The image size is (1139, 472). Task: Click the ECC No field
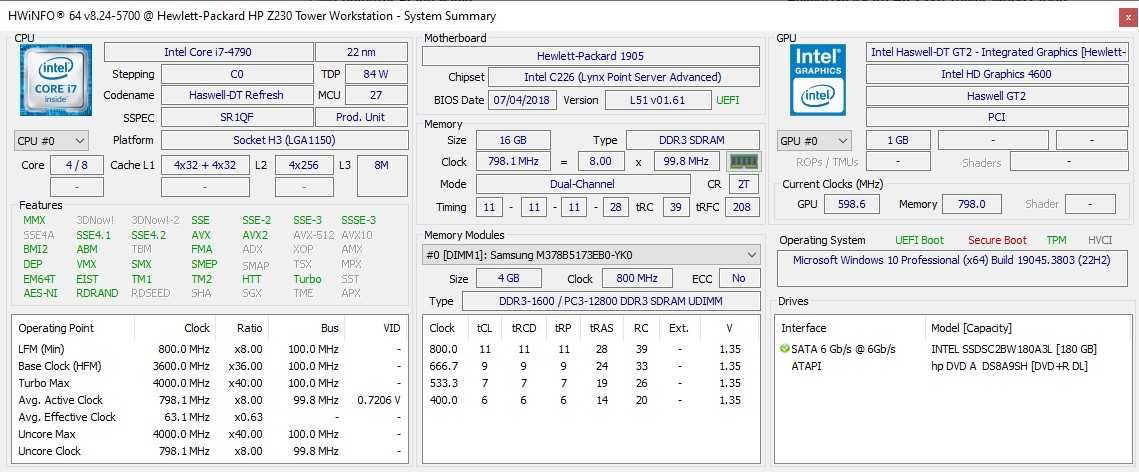click(739, 278)
